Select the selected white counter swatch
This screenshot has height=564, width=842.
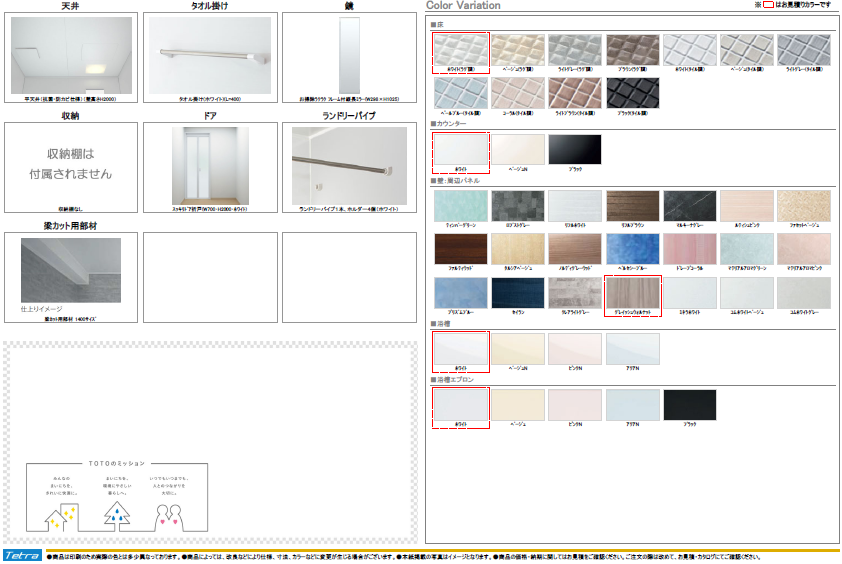click(x=459, y=150)
